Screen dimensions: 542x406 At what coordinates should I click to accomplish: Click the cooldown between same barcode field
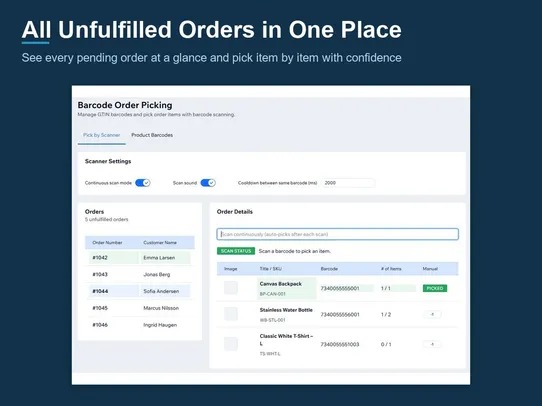(348, 183)
